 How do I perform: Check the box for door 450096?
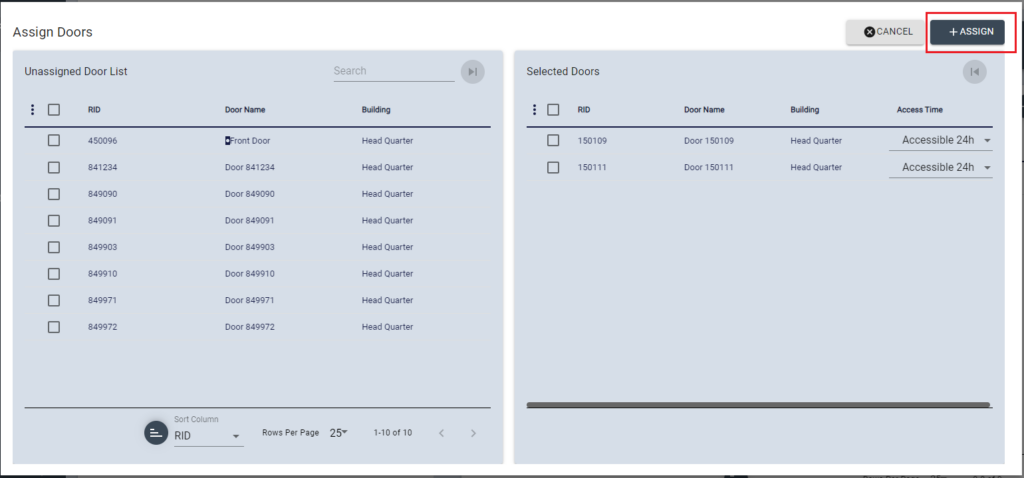pyautogui.click(x=54, y=141)
